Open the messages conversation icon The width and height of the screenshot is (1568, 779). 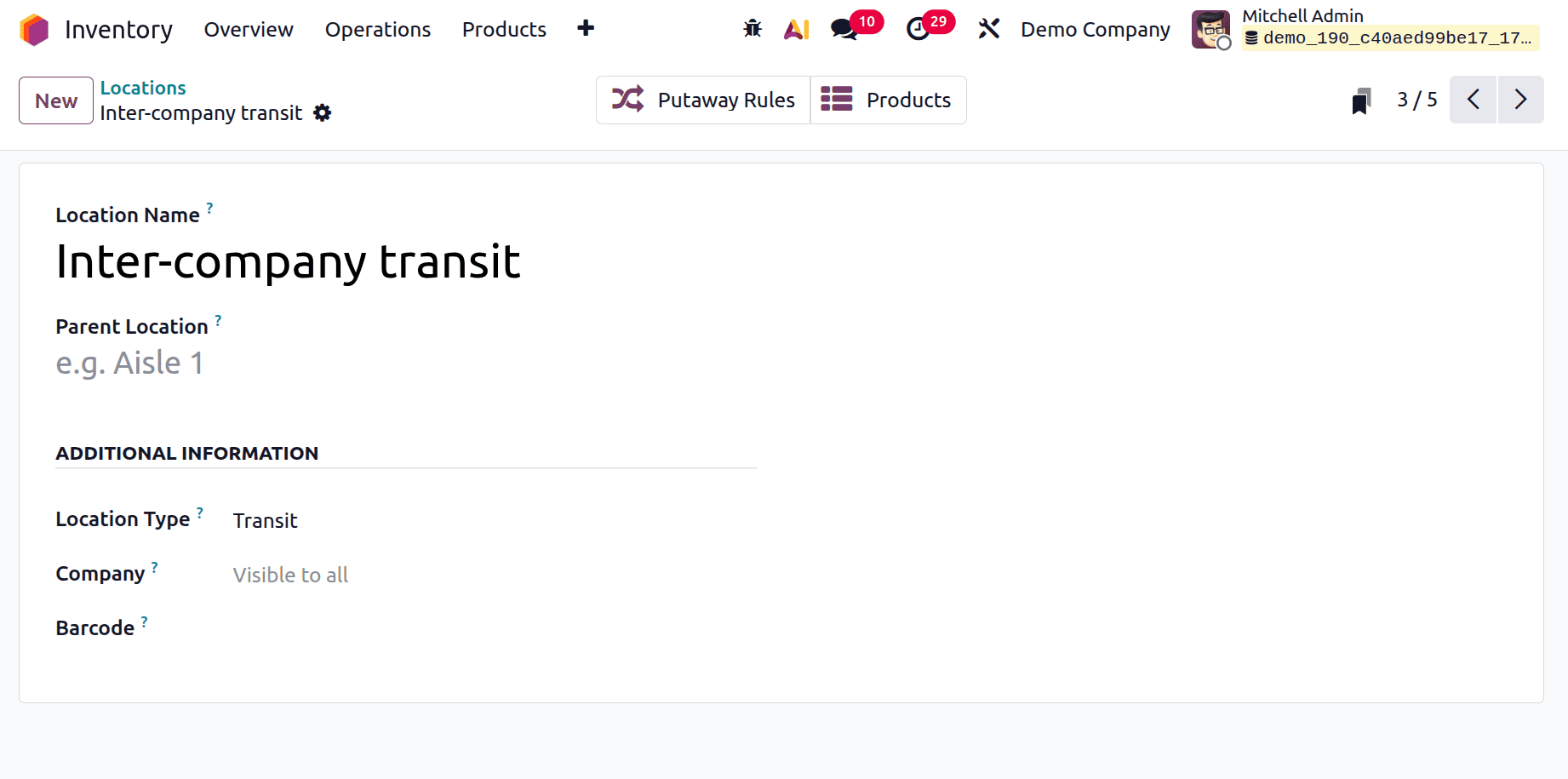(x=844, y=28)
